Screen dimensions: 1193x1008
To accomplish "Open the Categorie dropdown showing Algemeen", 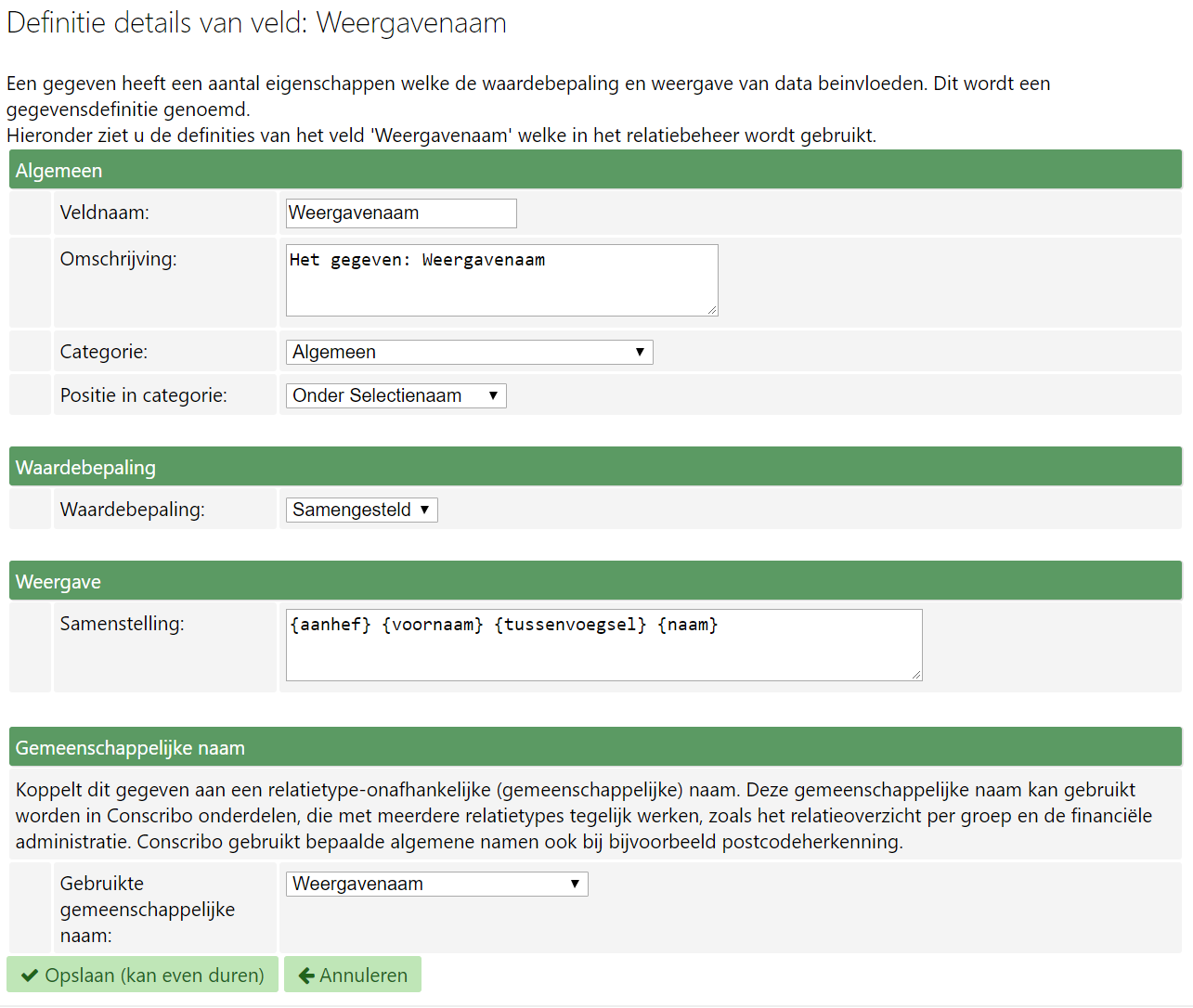I will click(x=469, y=352).
